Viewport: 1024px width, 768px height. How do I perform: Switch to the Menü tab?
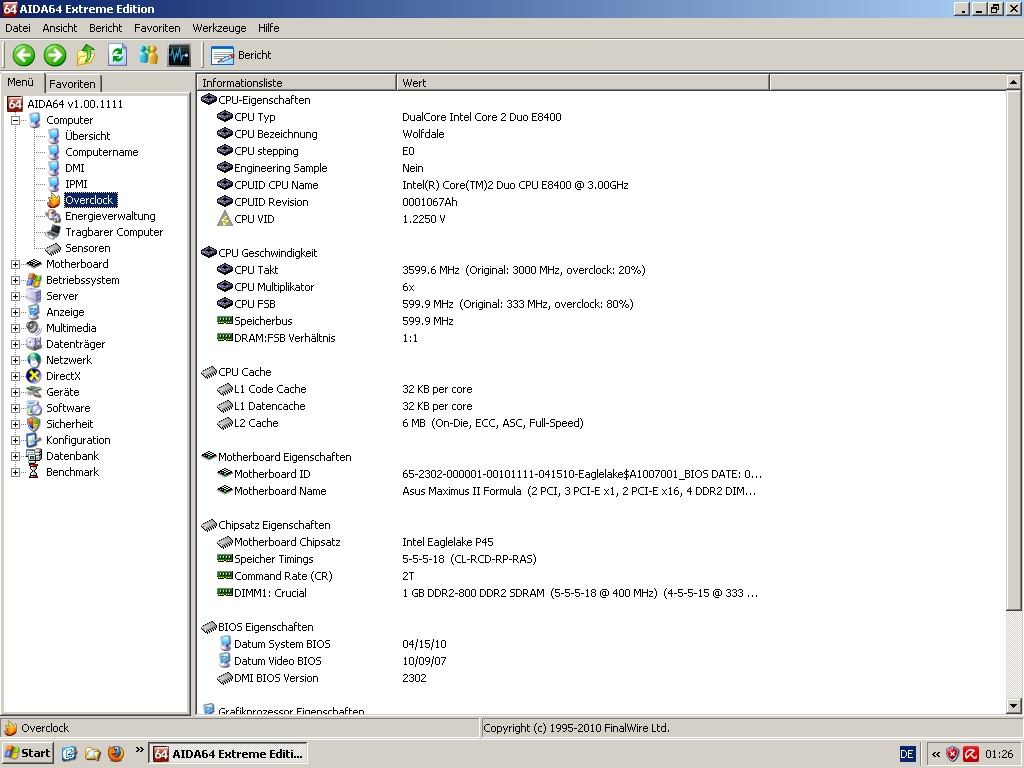22,82
